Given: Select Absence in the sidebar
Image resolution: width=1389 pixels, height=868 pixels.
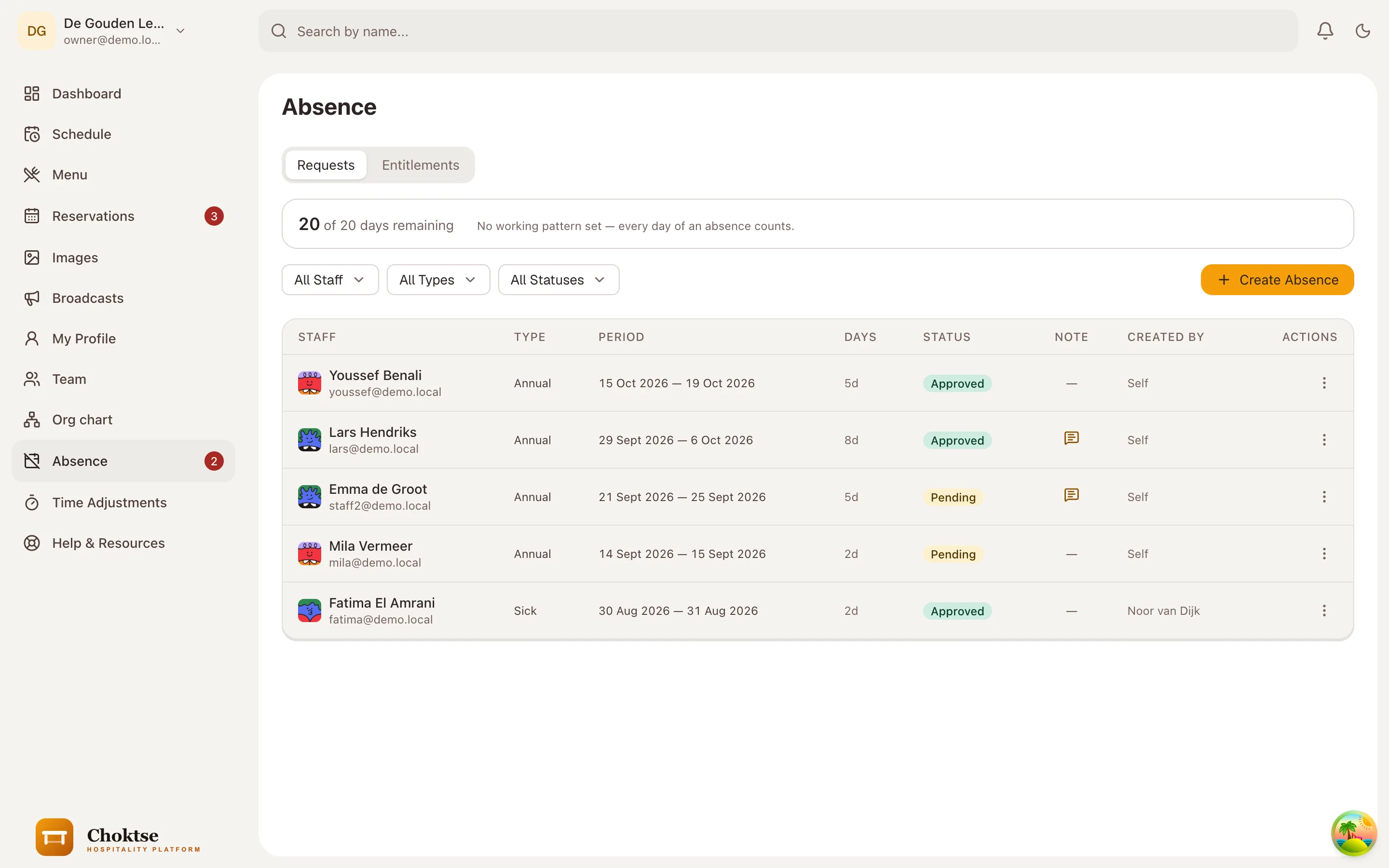Looking at the screenshot, I should (123, 461).
